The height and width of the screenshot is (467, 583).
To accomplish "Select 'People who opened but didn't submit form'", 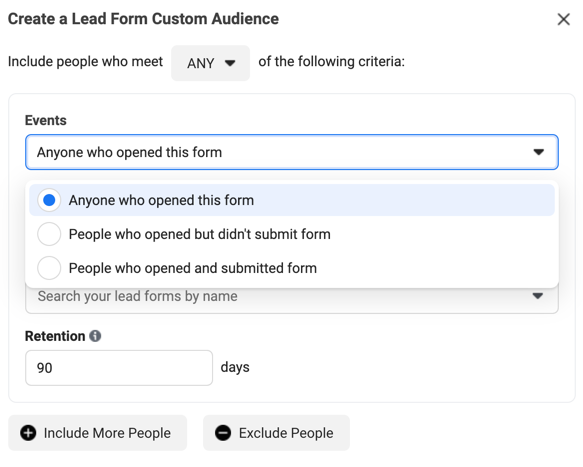I will 49,234.
